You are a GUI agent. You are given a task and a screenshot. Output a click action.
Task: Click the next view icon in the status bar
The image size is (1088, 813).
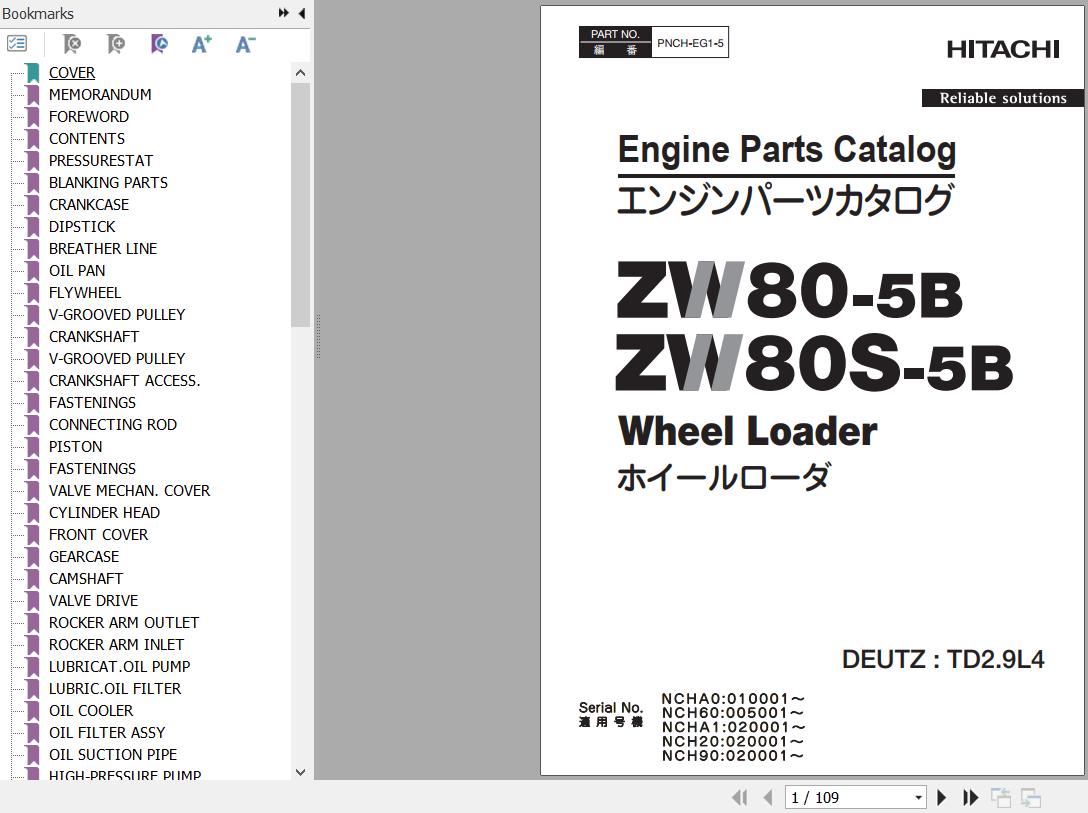click(x=1030, y=798)
